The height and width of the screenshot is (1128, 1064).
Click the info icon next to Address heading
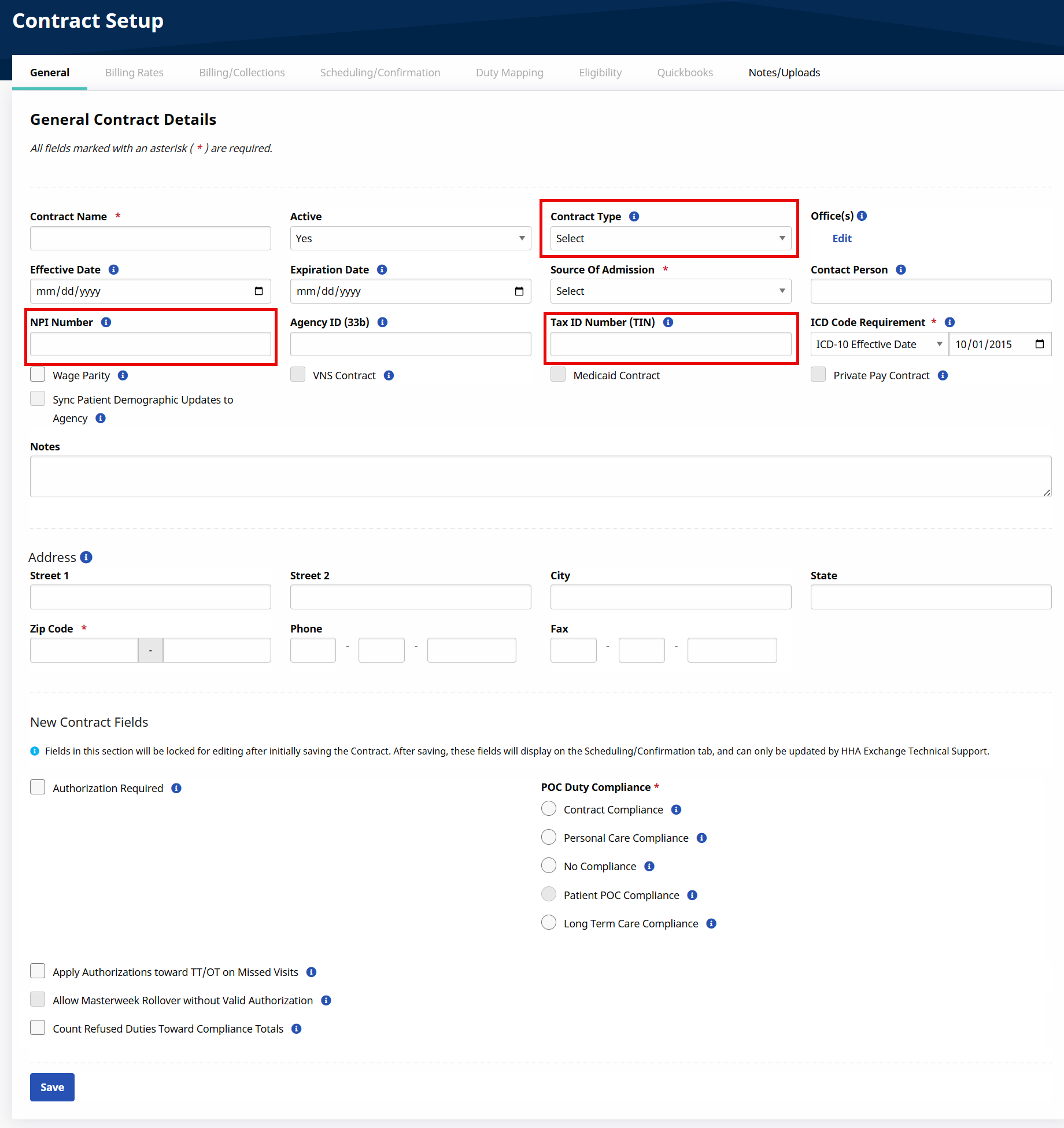coord(86,557)
